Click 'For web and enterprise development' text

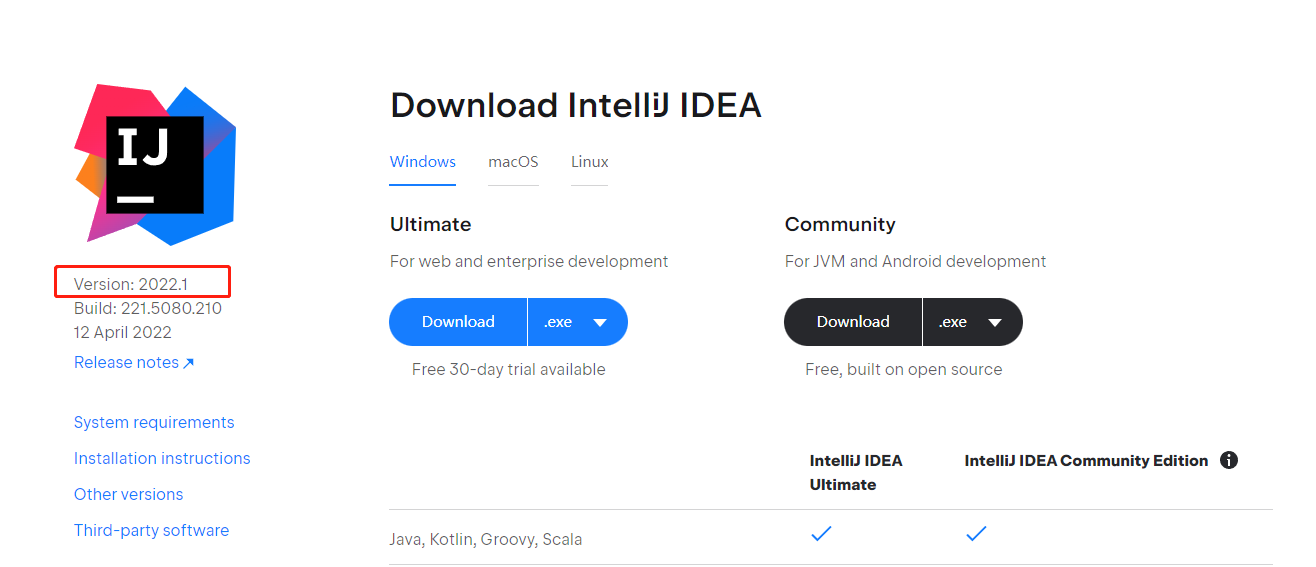pos(529,261)
